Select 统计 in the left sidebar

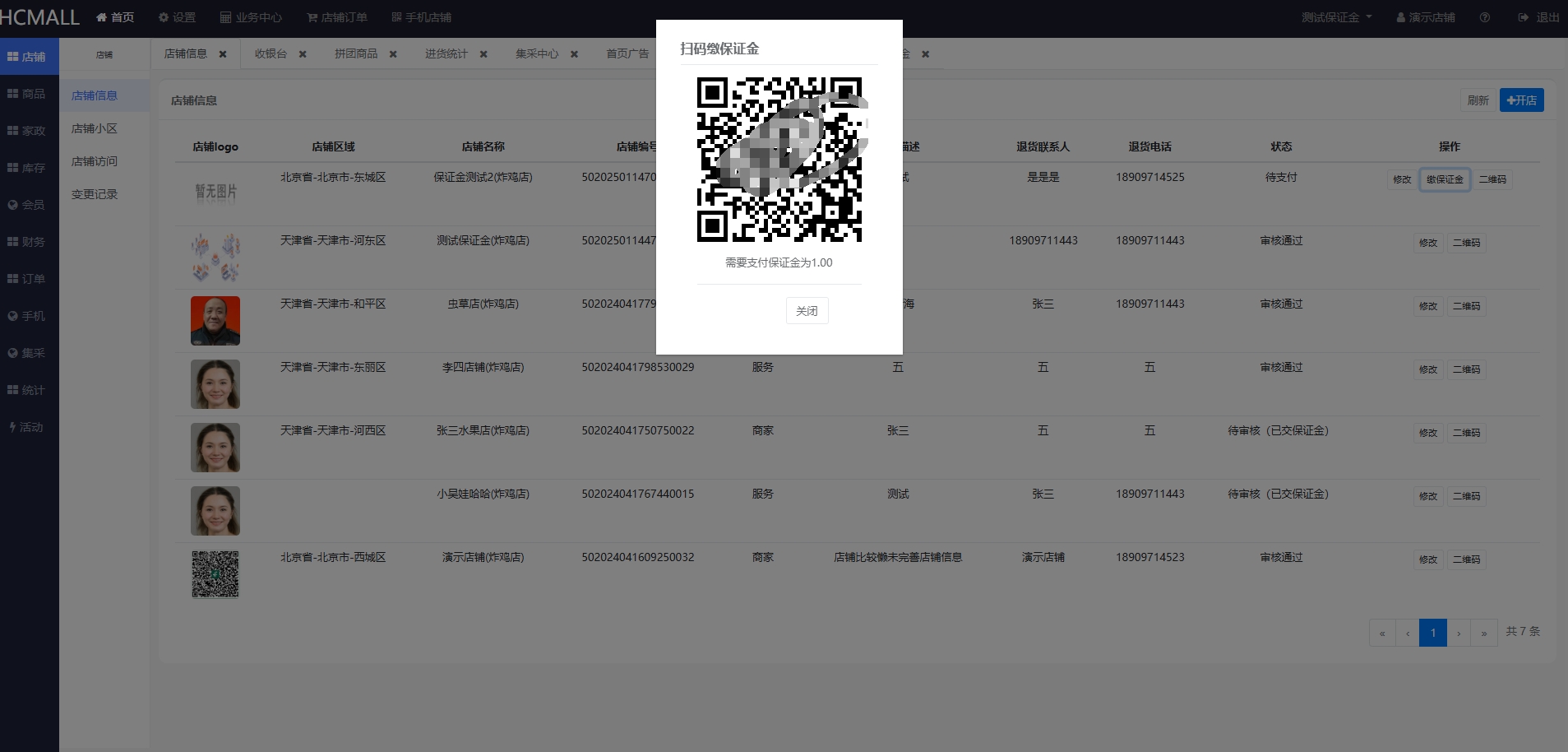[29, 390]
